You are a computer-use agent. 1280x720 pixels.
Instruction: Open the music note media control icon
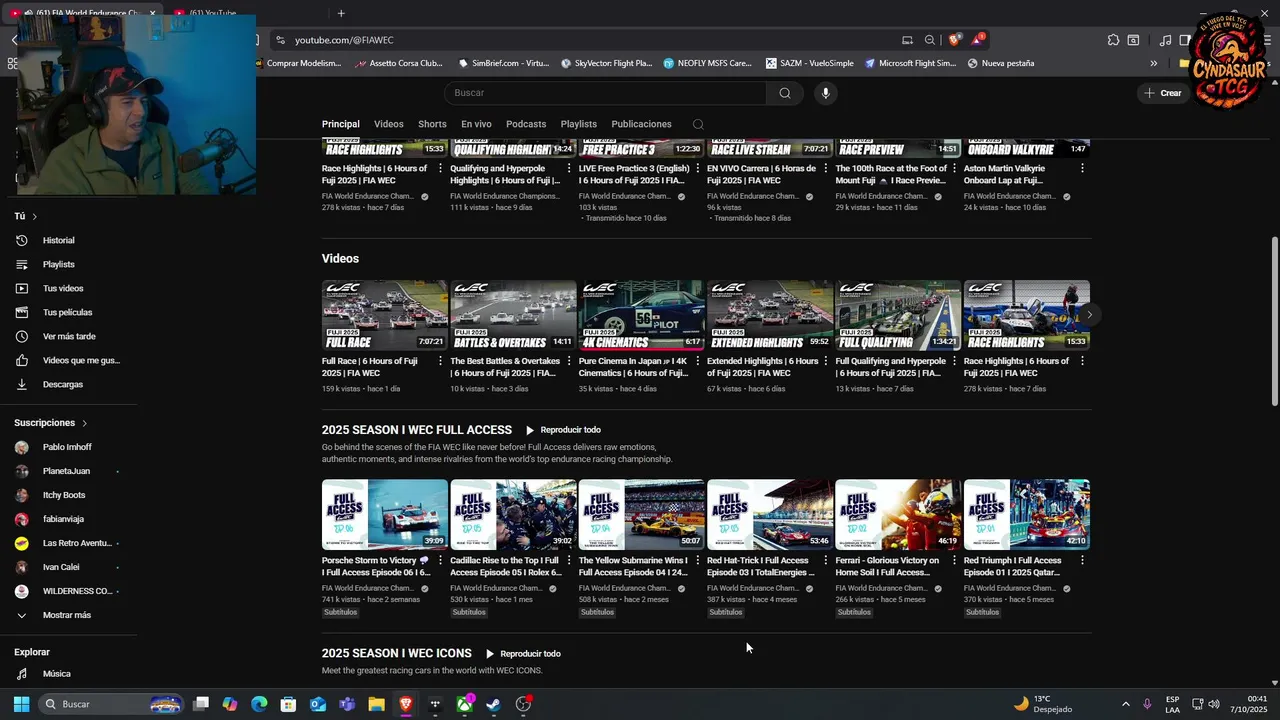[1165, 40]
